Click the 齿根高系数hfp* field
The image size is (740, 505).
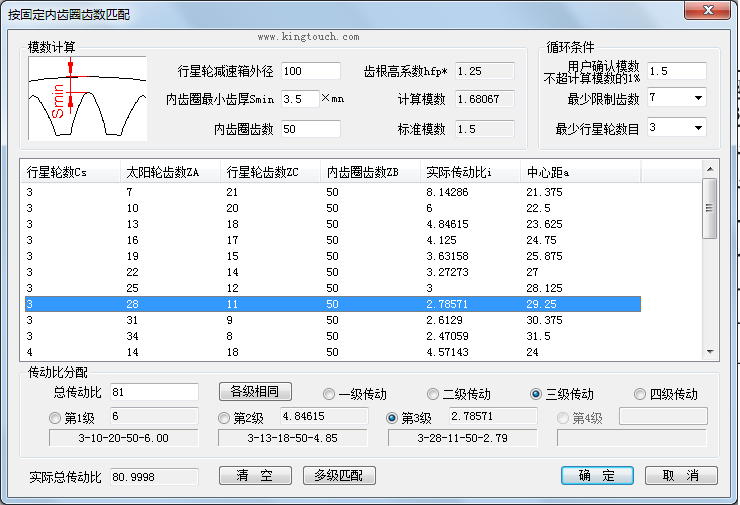[x=485, y=71]
